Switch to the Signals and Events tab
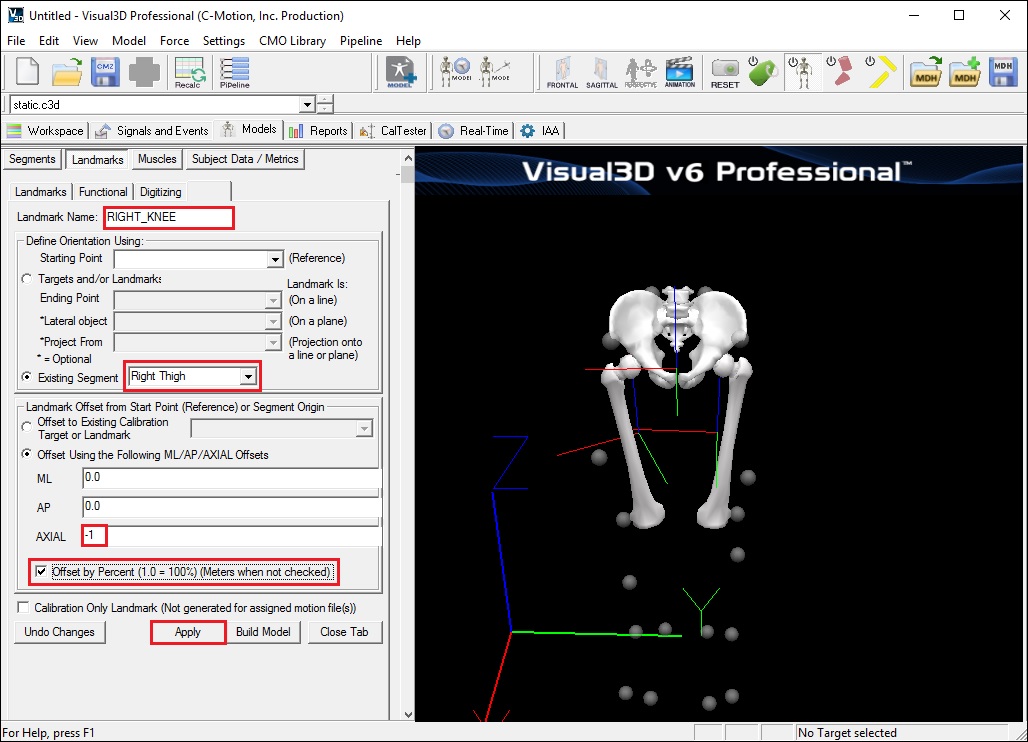1028x742 pixels. pyautogui.click(x=151, y=130)
